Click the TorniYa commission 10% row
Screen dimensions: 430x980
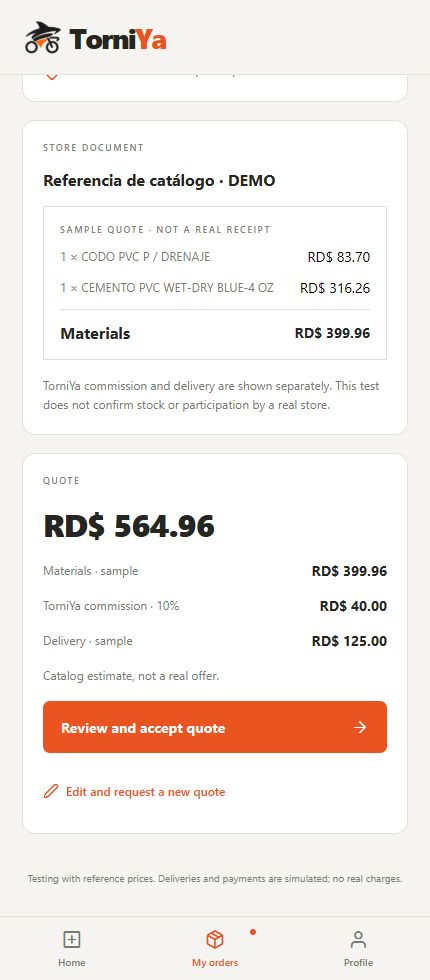[x=215, y=606]
